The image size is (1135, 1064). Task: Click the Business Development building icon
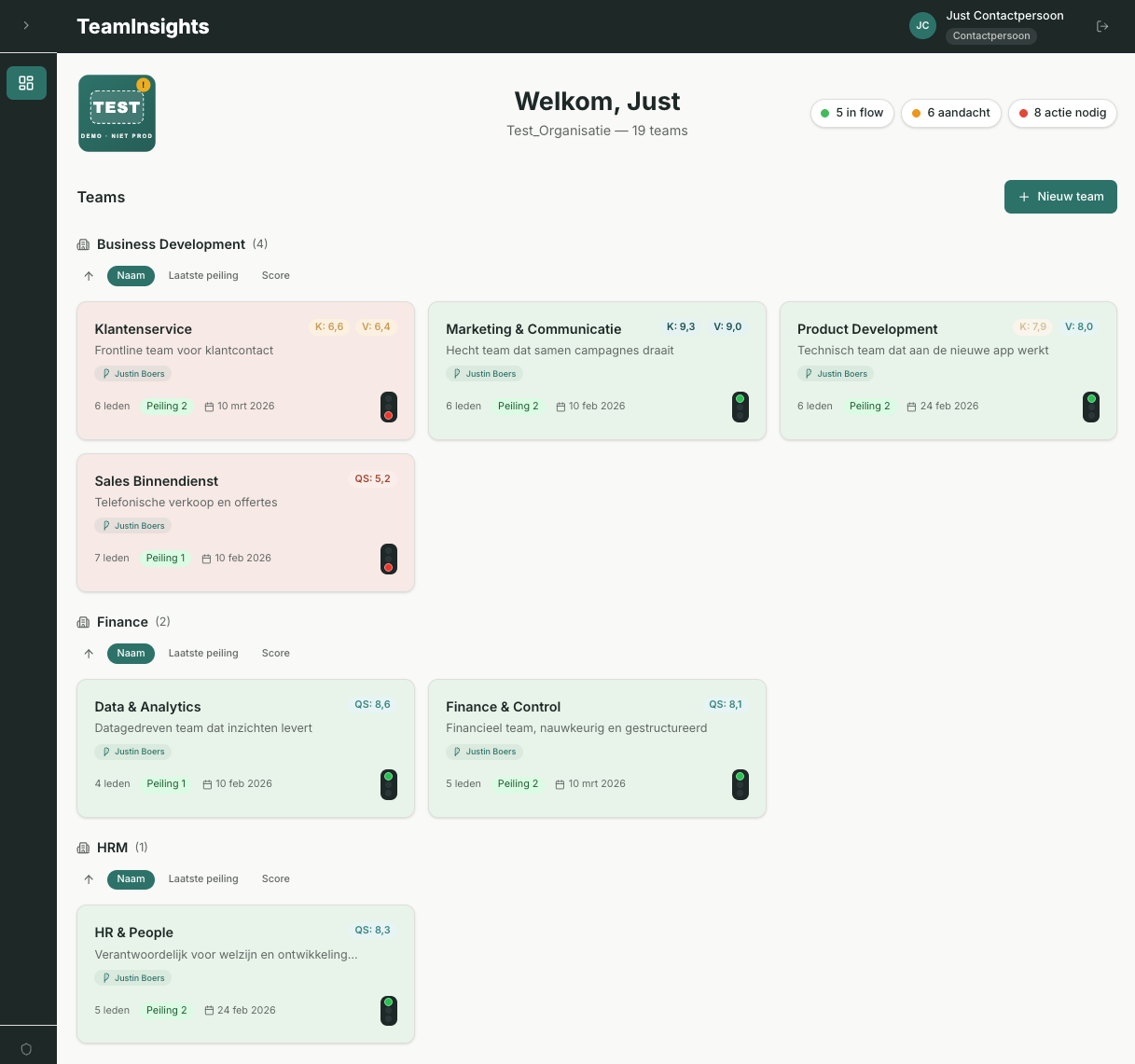(83, 244)
